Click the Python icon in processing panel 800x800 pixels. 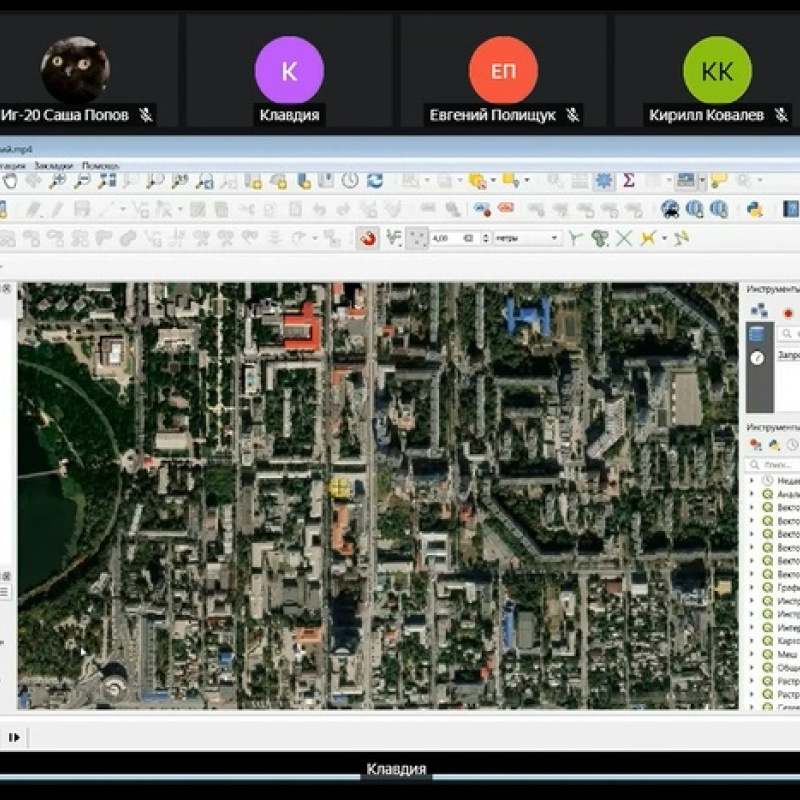point(773,445)
